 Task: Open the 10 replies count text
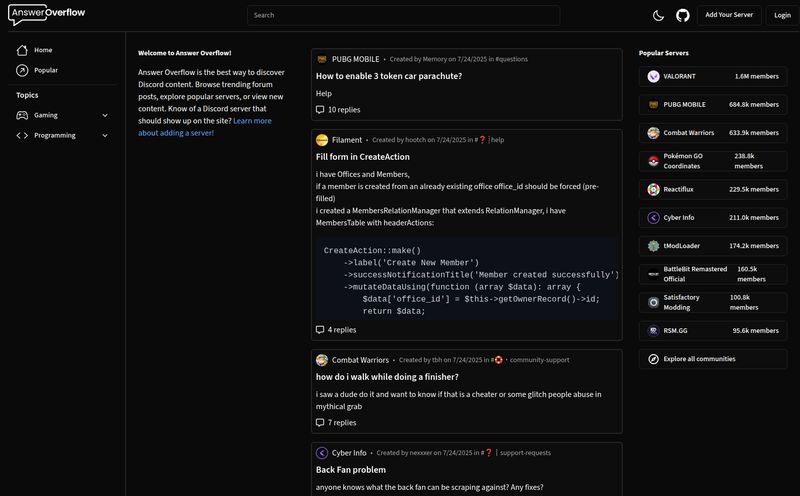[x=344, y=110]
